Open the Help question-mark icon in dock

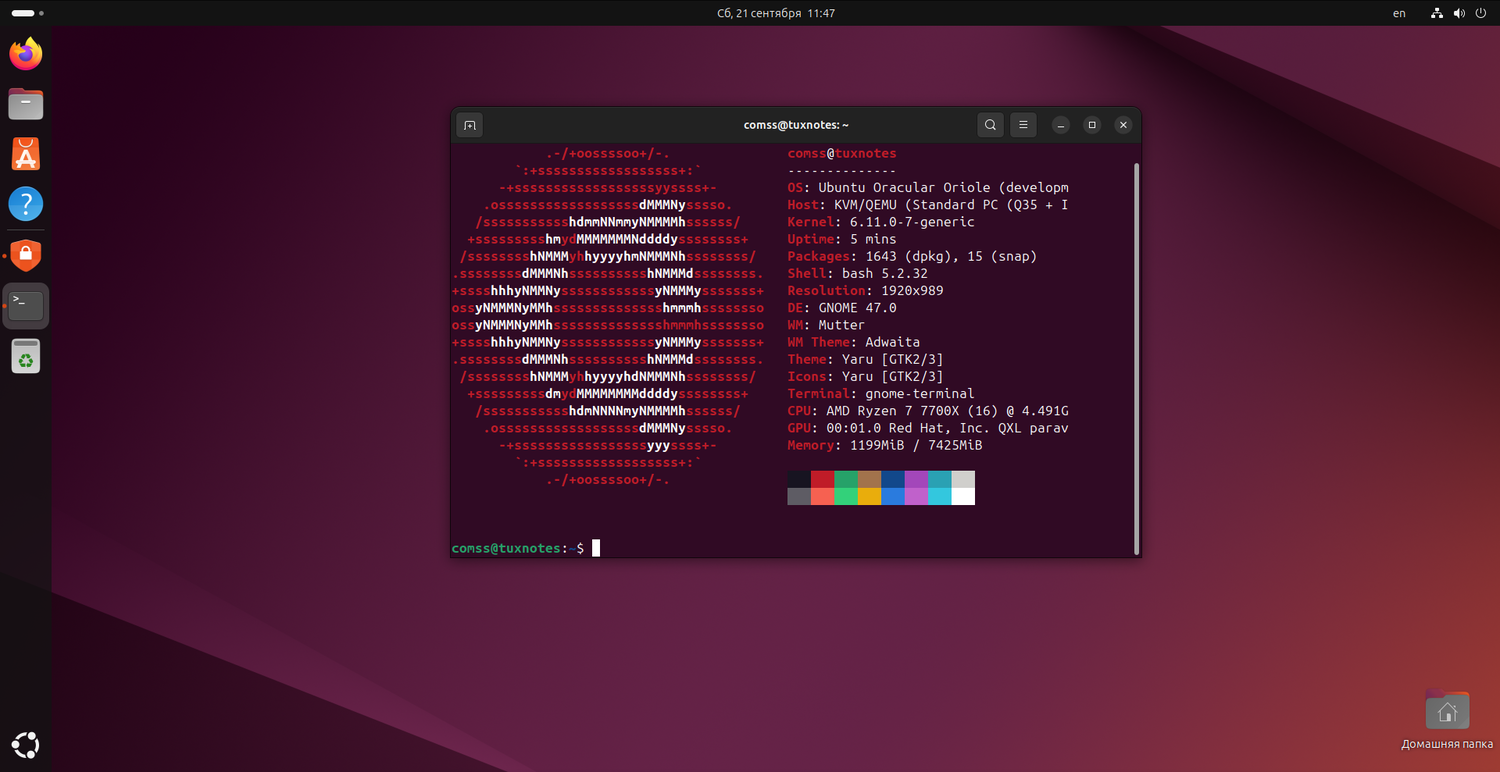(x=26, y=204)
